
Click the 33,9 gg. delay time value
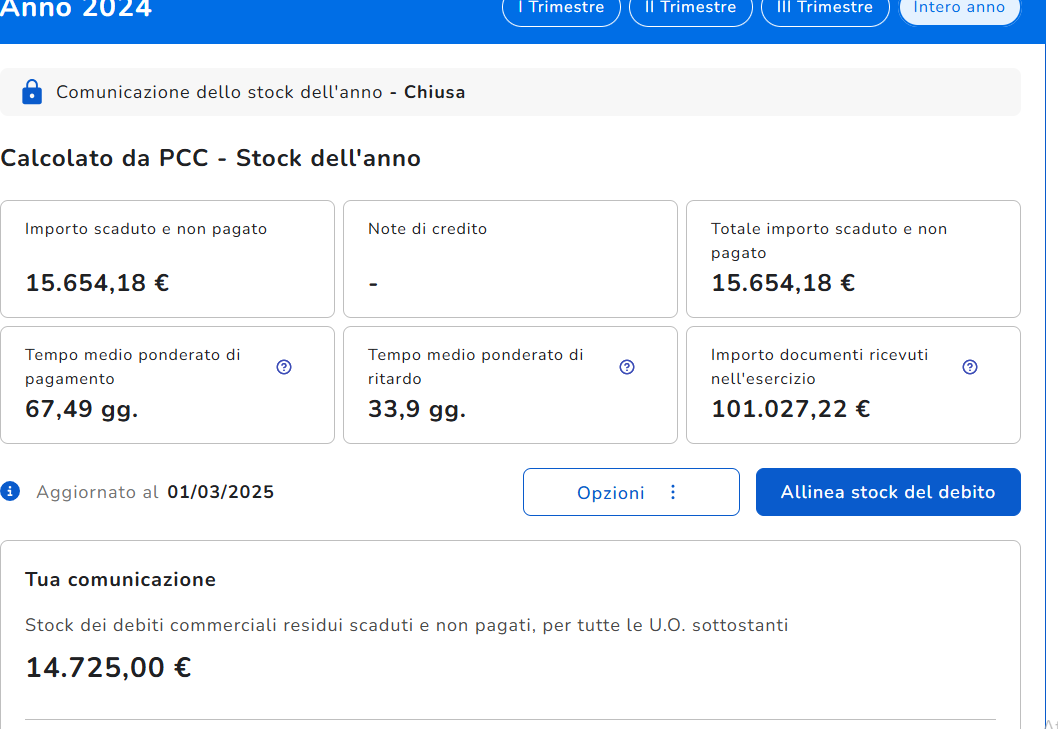(x=417, y=409)
